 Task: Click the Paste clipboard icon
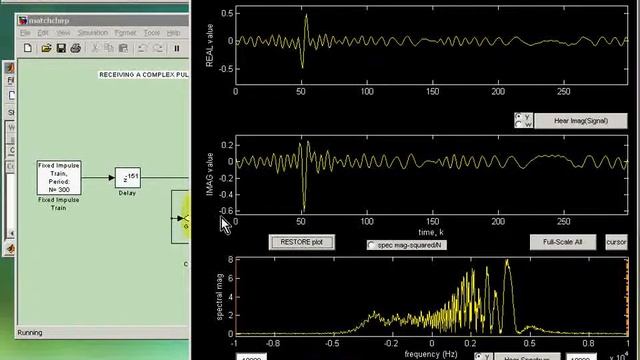(x=123, y=48)
